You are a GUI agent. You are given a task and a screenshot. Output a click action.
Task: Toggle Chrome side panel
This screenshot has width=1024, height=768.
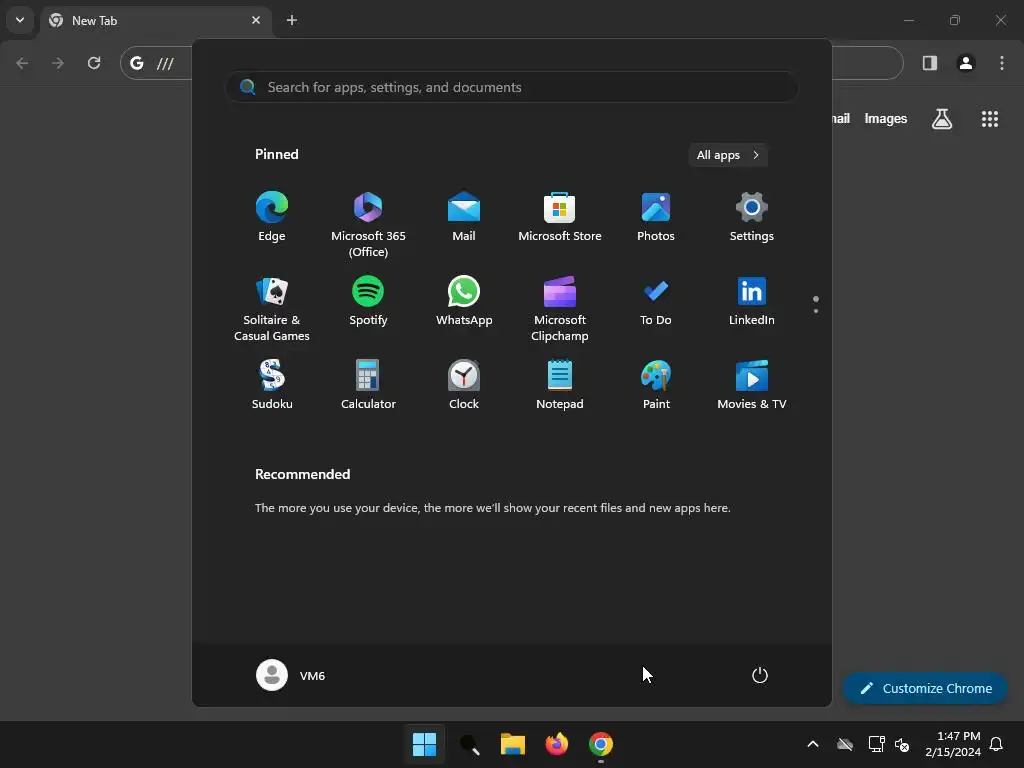pyautogui.click(x=930, y=63)
